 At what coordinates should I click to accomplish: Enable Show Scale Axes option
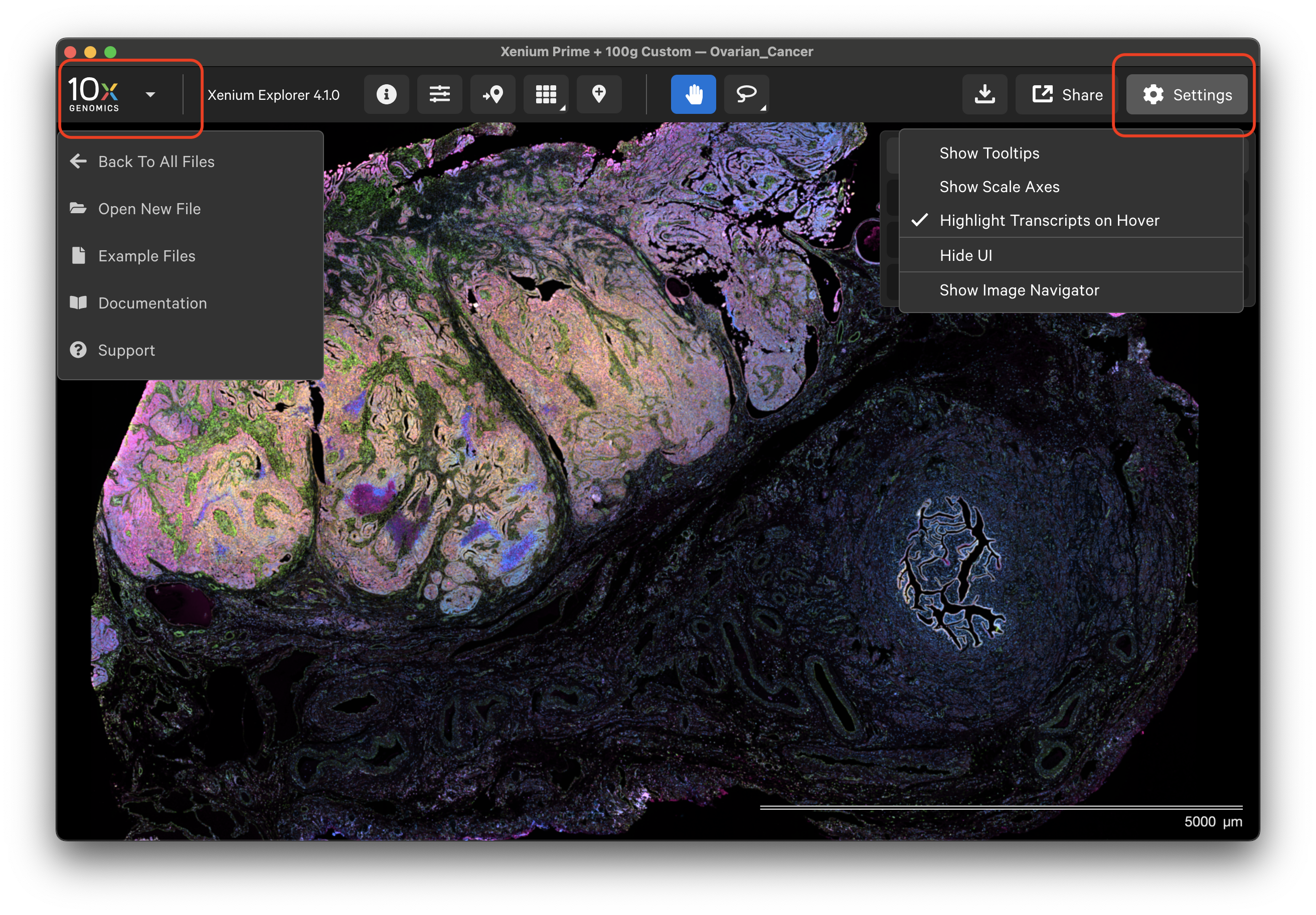(999, 187)
